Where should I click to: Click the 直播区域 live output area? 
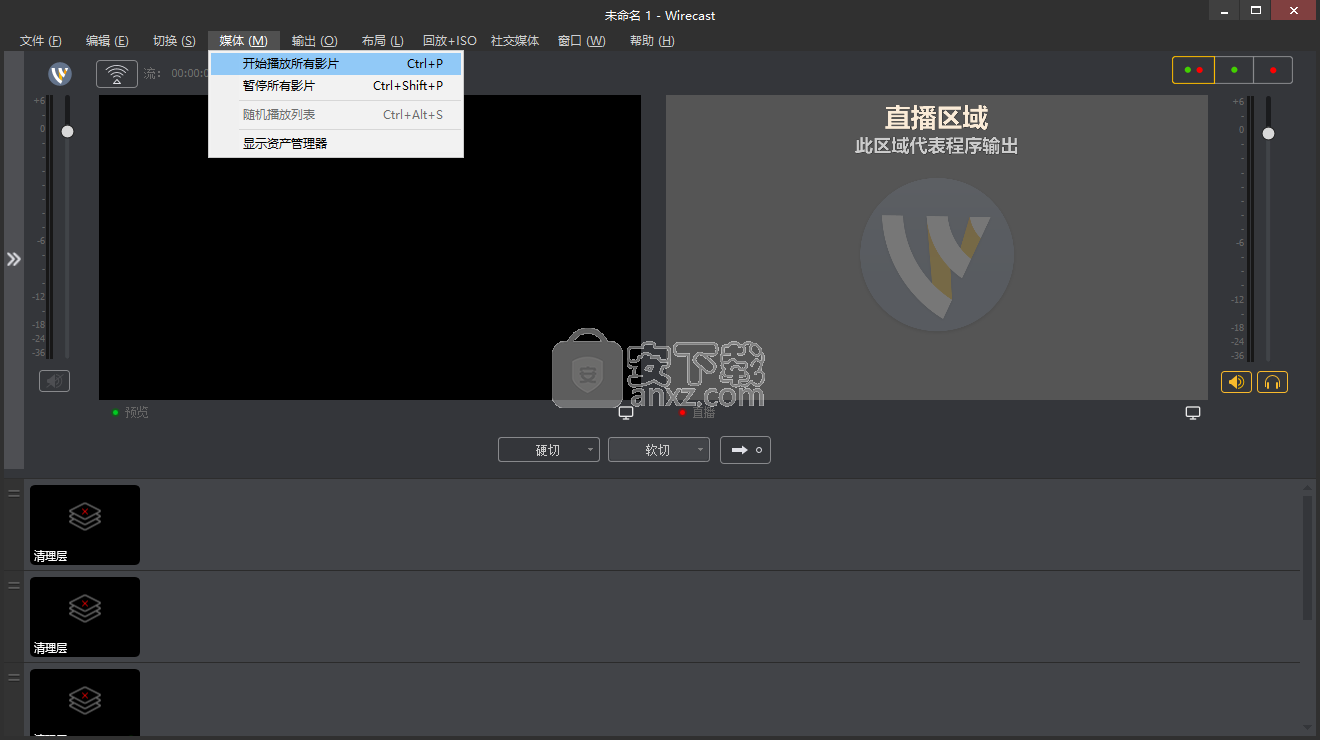click(937, 247)
